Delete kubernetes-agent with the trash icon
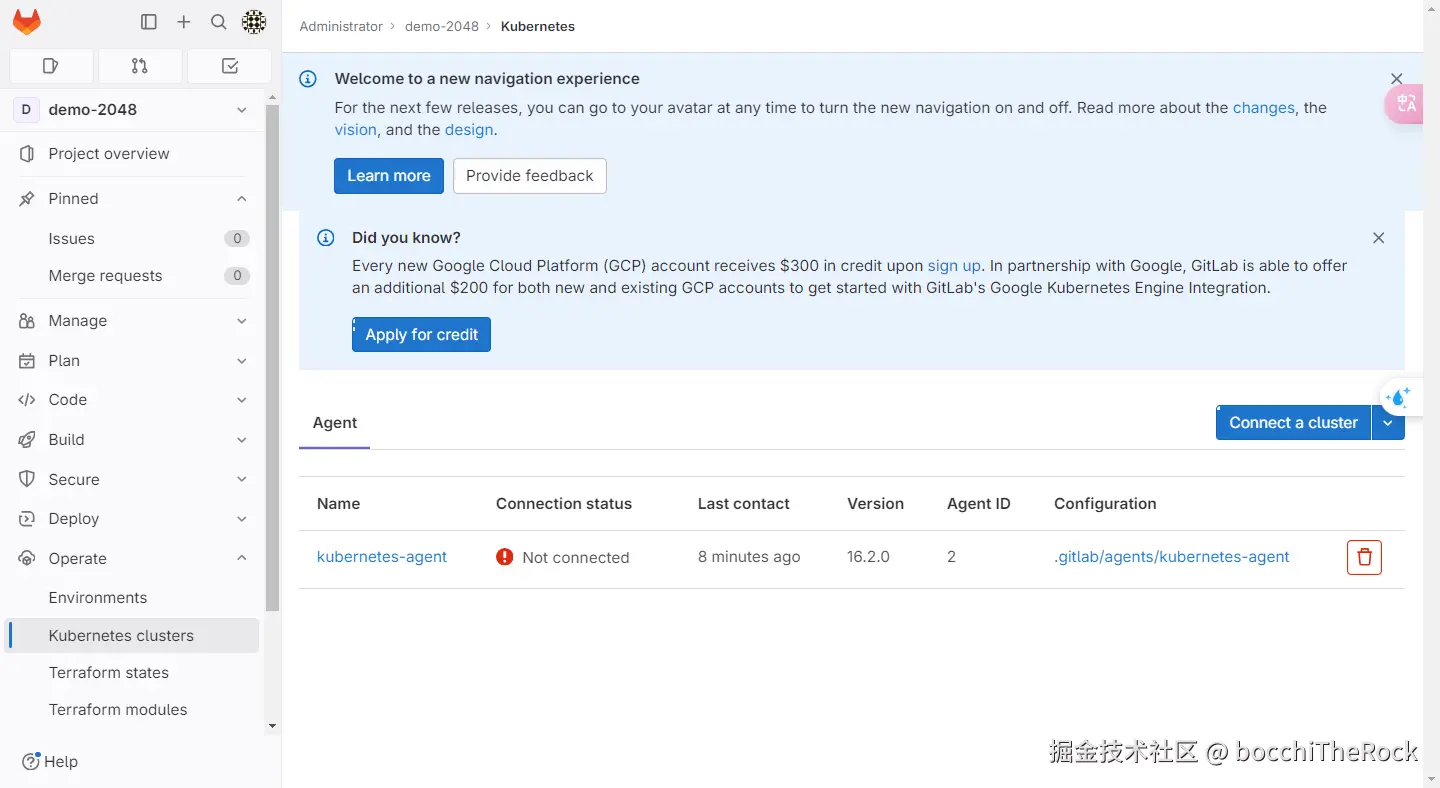This screenshot has height=788, width=1440. (x=1364, y=557)
